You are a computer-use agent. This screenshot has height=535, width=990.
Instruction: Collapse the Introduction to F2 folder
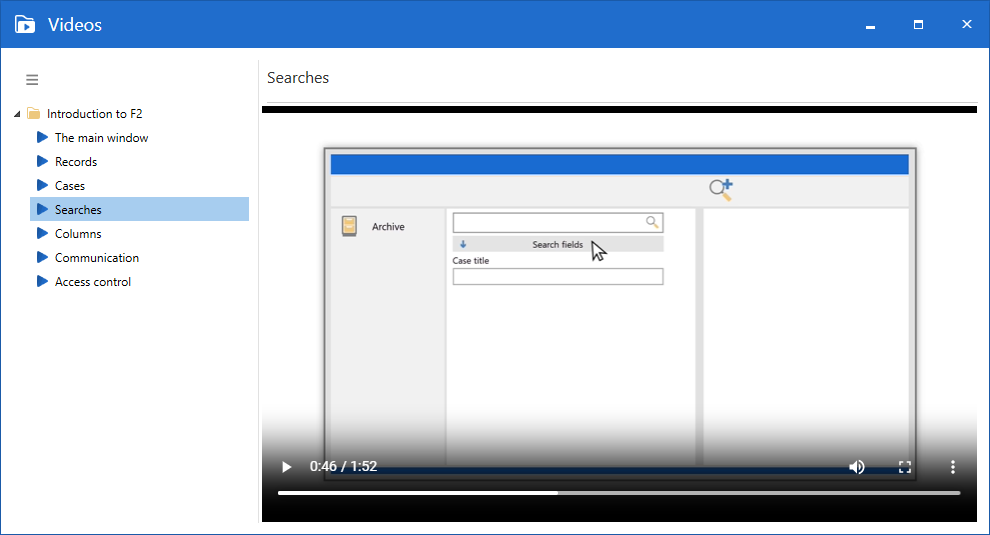[x=17, y=114]
